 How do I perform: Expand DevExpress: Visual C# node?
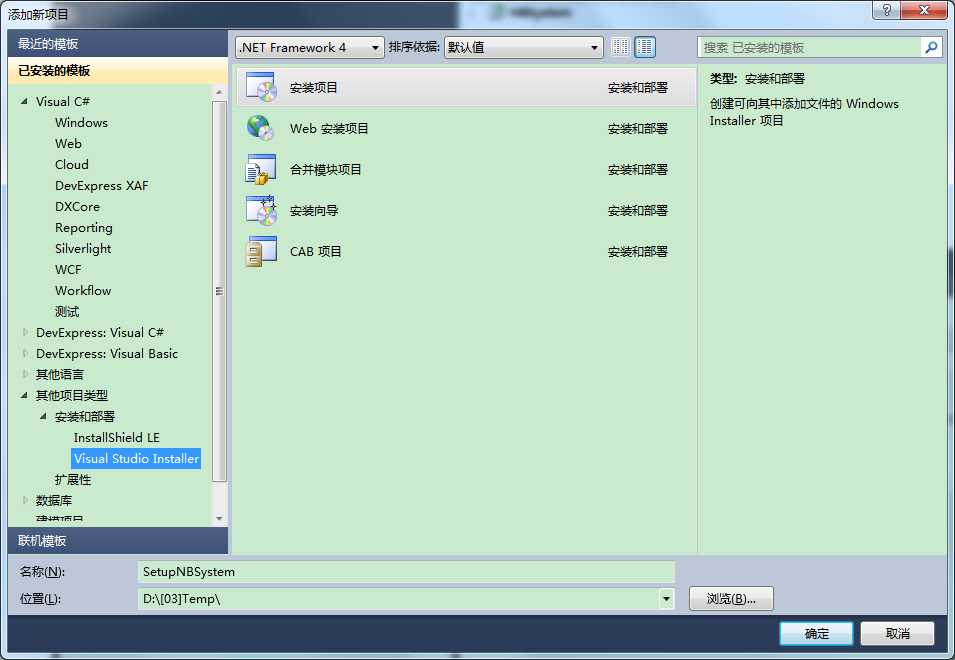[25, 332]
